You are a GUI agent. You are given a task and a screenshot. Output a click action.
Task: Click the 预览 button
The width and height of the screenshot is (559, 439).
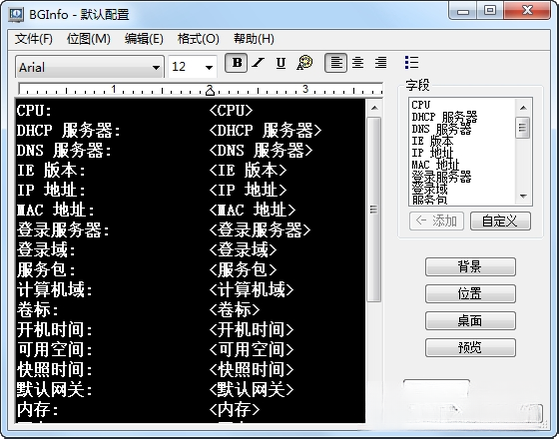(x=470, y=347)
